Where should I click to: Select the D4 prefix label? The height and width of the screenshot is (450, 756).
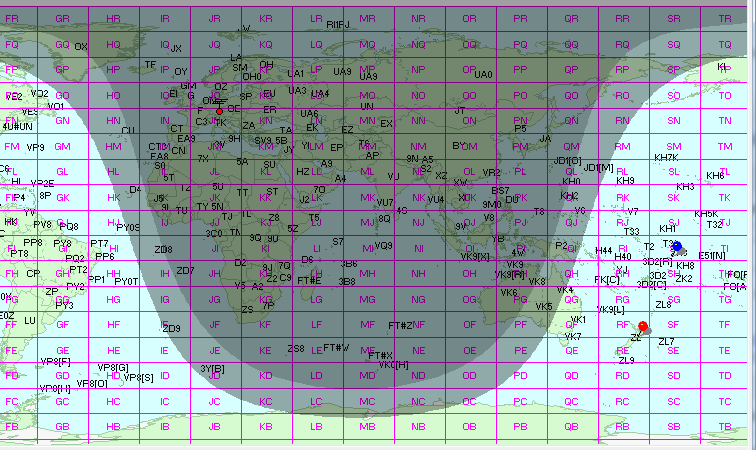point(135,190)
